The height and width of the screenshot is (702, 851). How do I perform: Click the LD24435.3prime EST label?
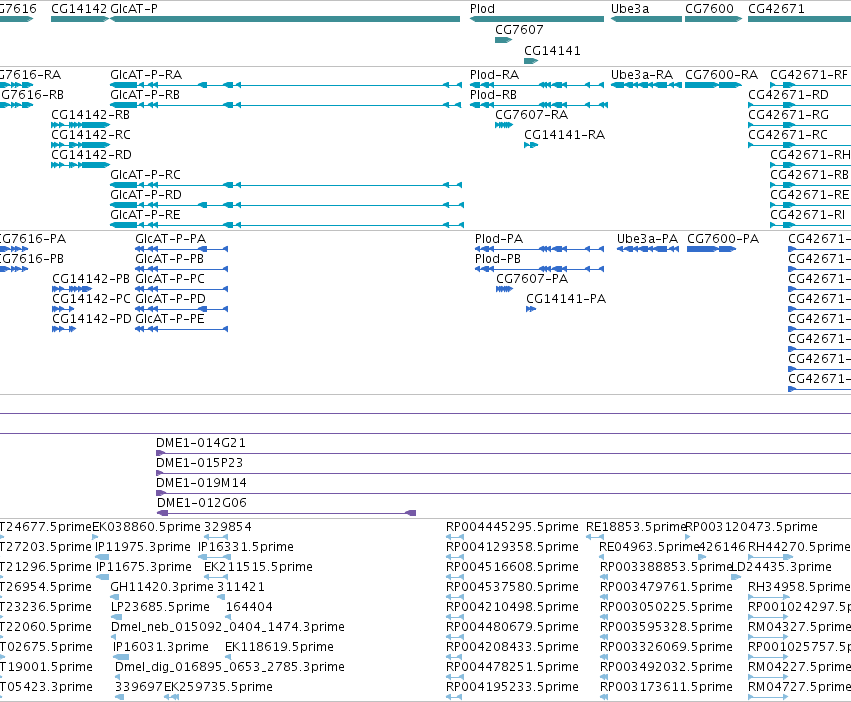click(782, 567)
